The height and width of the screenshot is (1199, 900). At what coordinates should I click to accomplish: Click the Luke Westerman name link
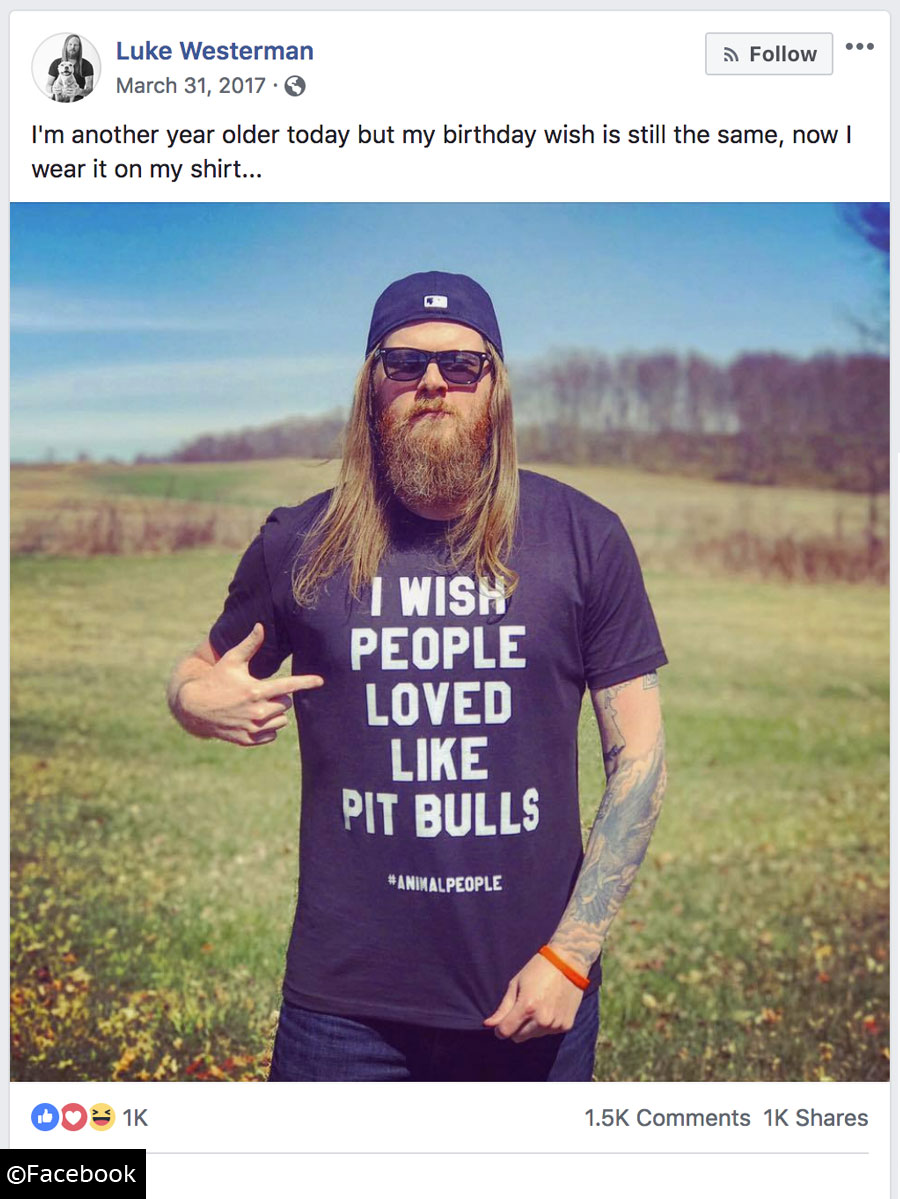(214, 50)
